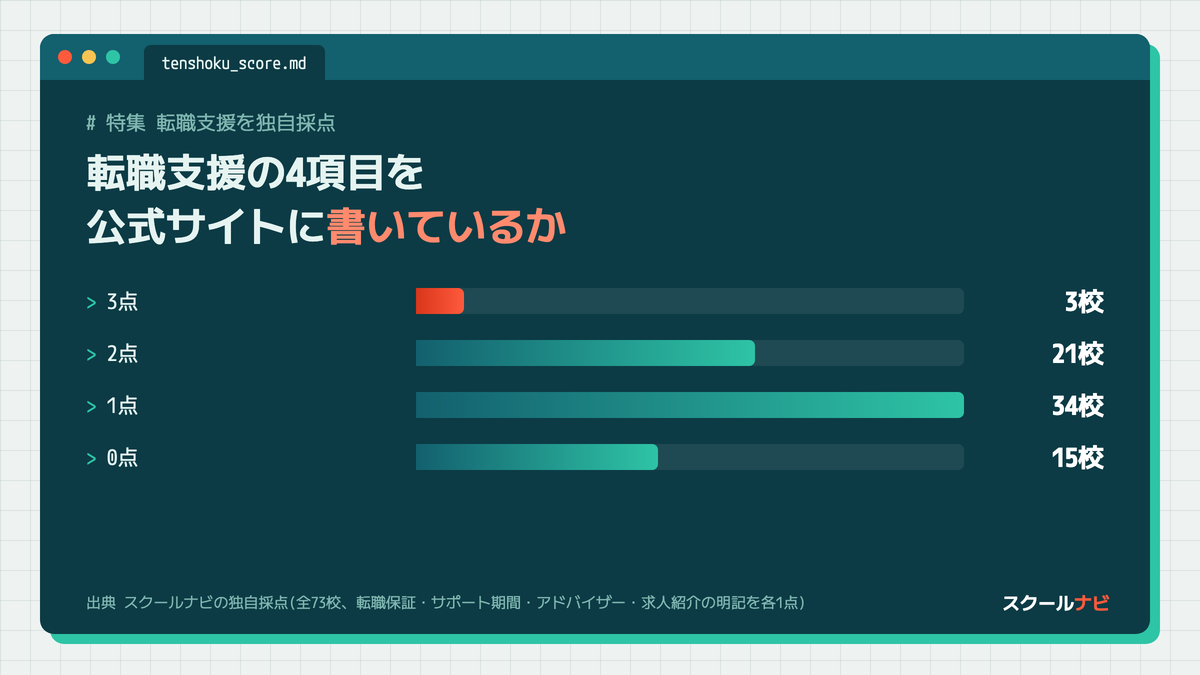The height and width of the screenshot is (675, 1200).
Task: Click the value '3校'
Action: (x=1084, y=302)
